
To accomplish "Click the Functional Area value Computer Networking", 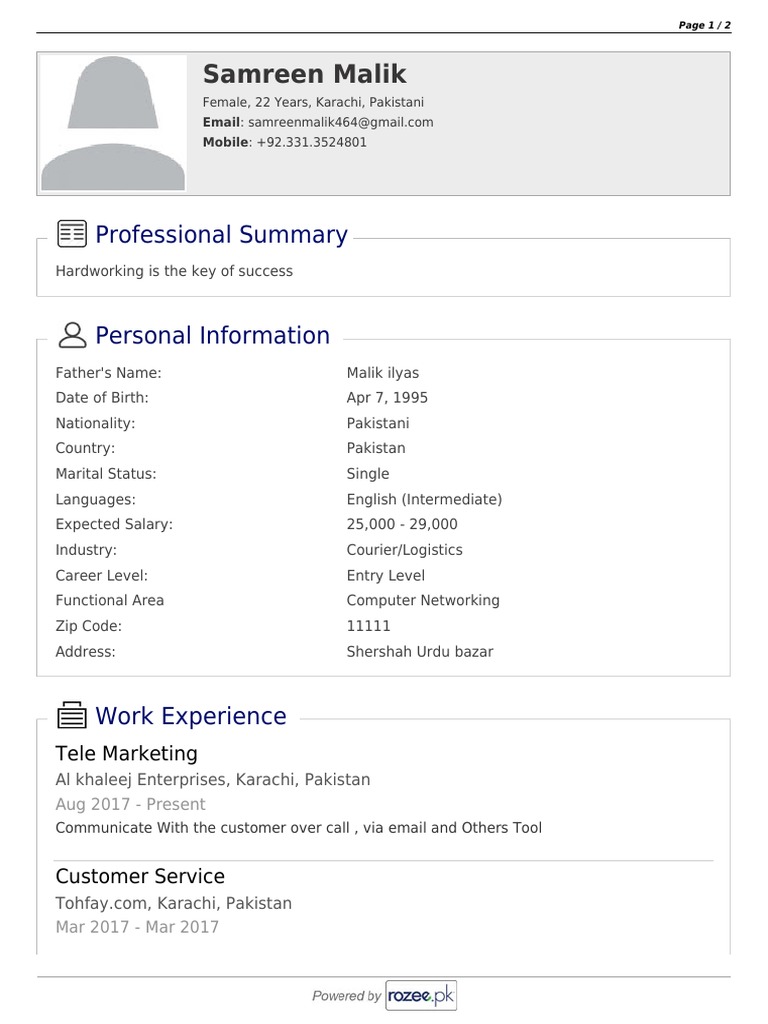I will [423, 600].
